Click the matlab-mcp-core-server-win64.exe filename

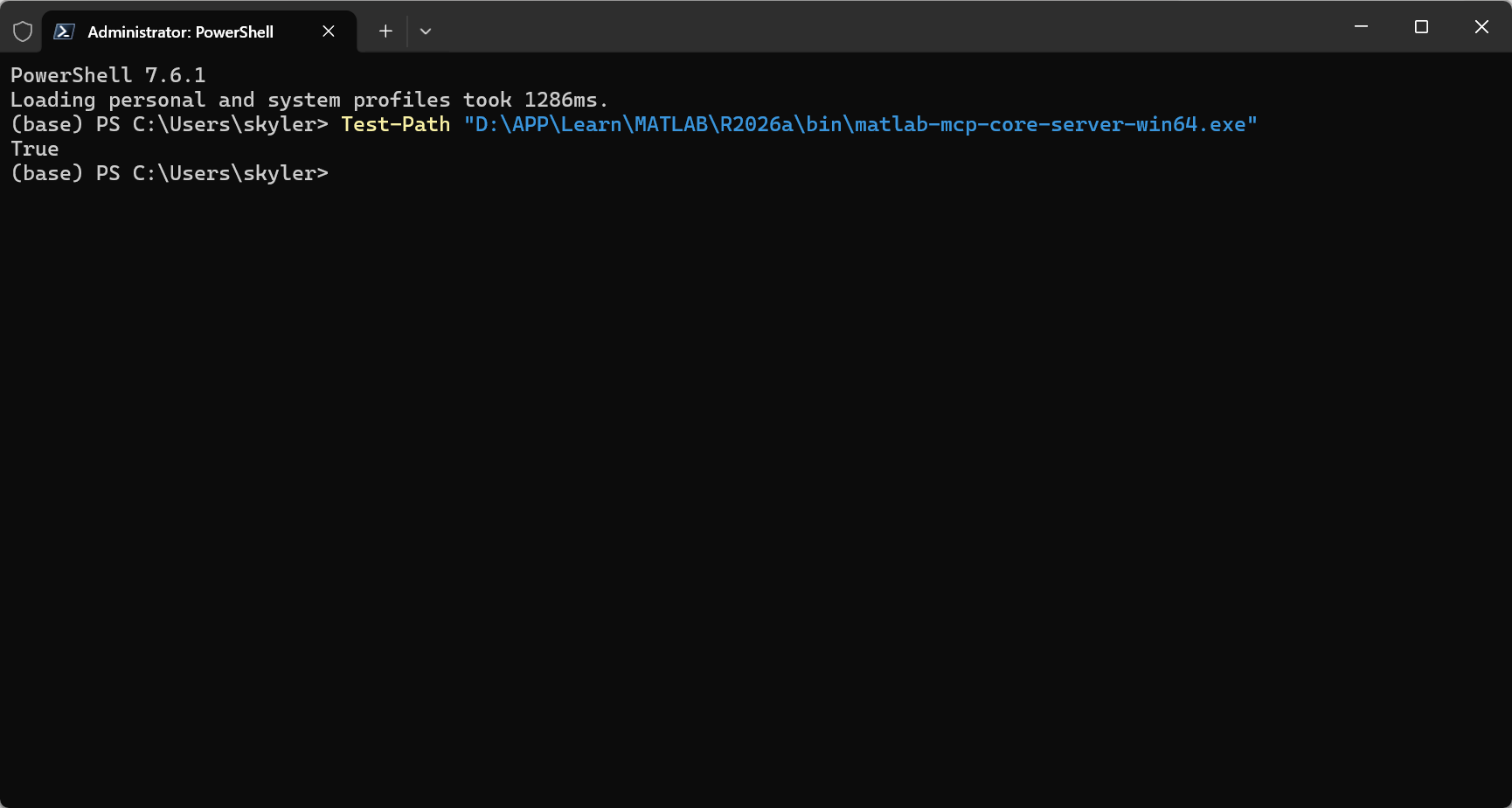click(1050, 124)
